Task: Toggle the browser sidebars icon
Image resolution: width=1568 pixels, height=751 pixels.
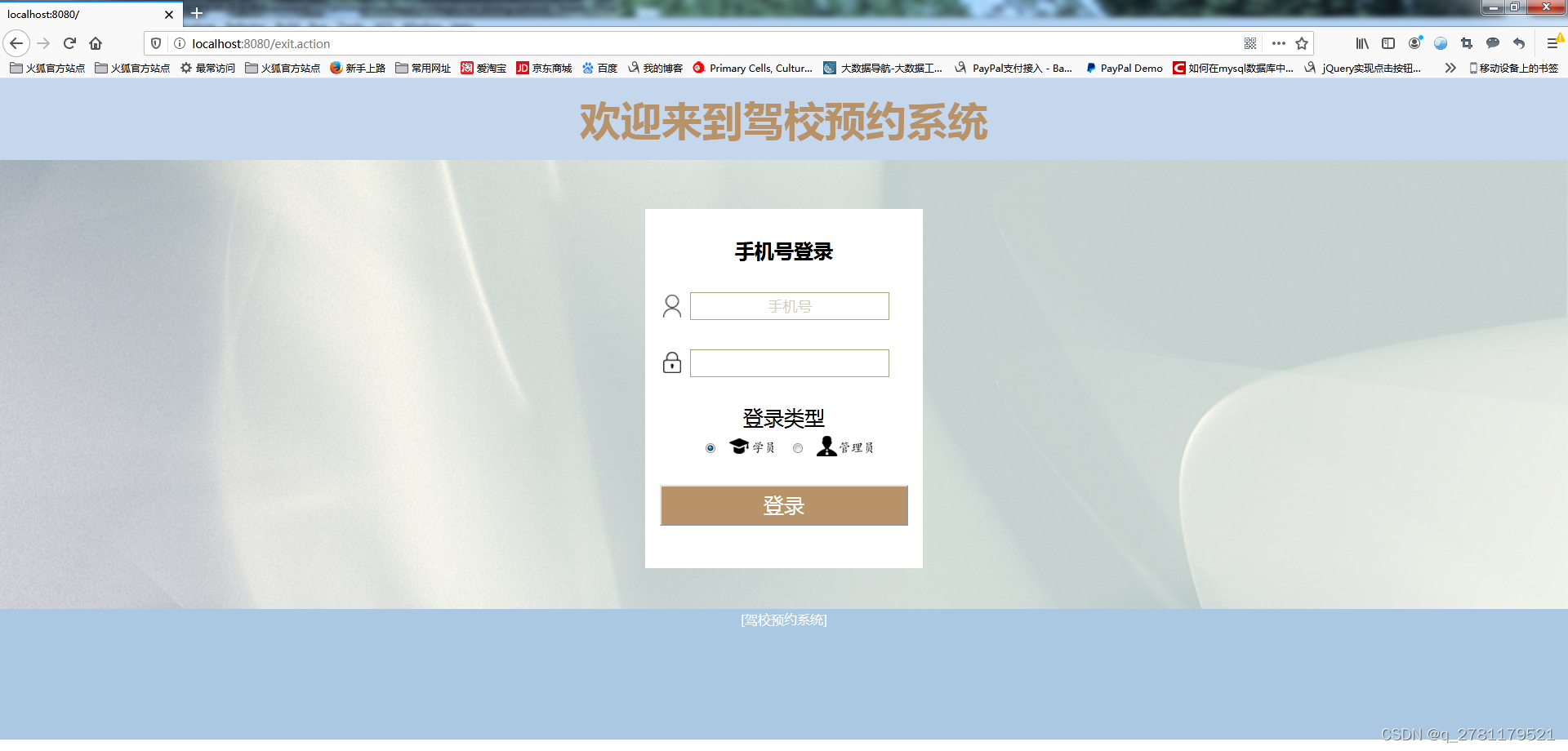Action: pyautogui.click(x=1388, y=43)
